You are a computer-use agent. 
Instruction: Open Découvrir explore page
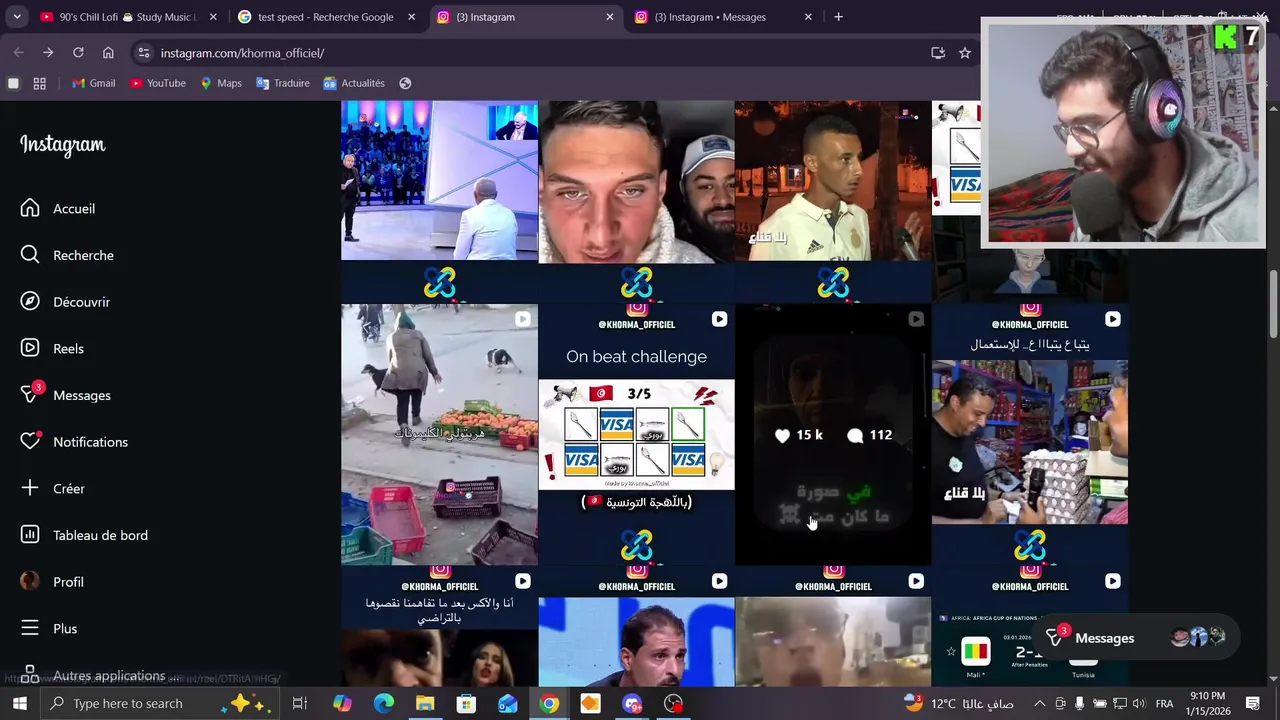pos(65,302)
